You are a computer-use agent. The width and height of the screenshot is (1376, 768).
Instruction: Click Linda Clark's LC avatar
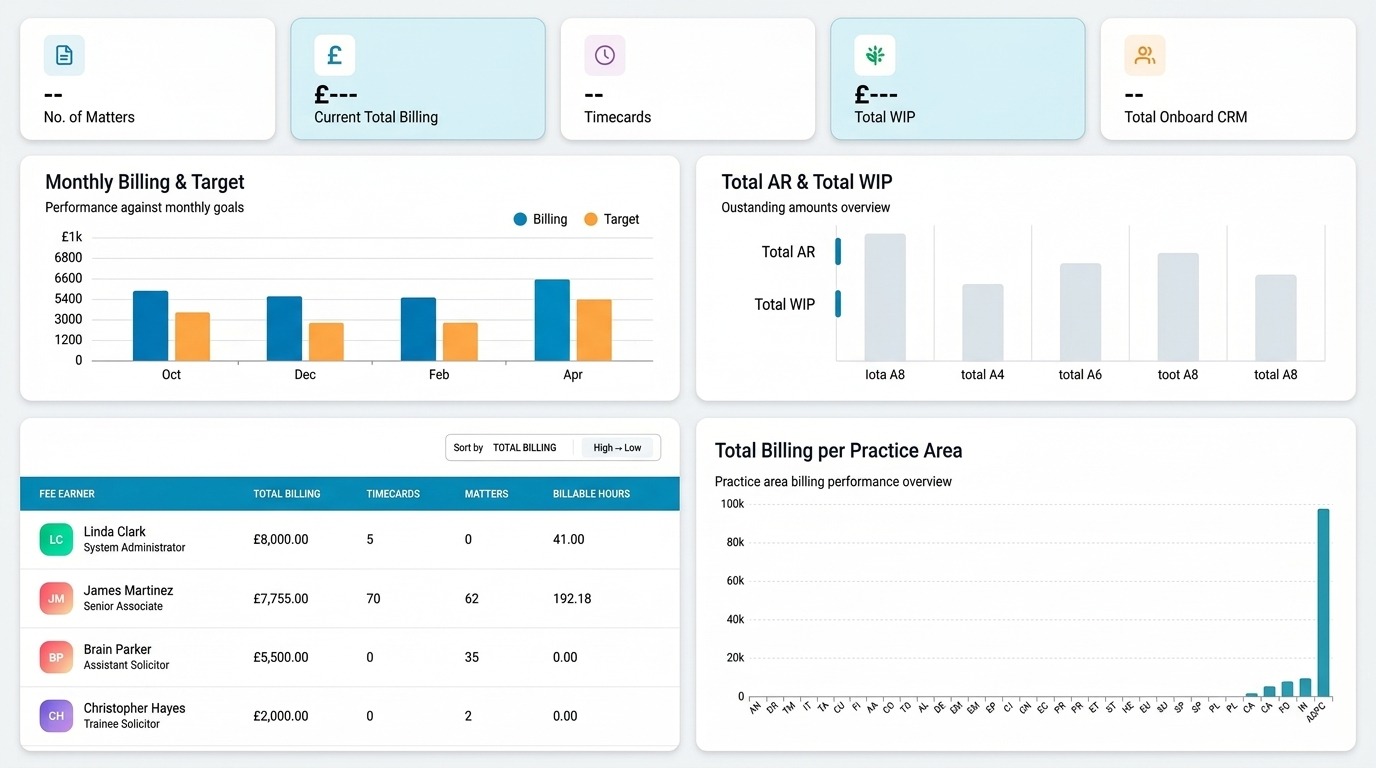click(56, 539)
